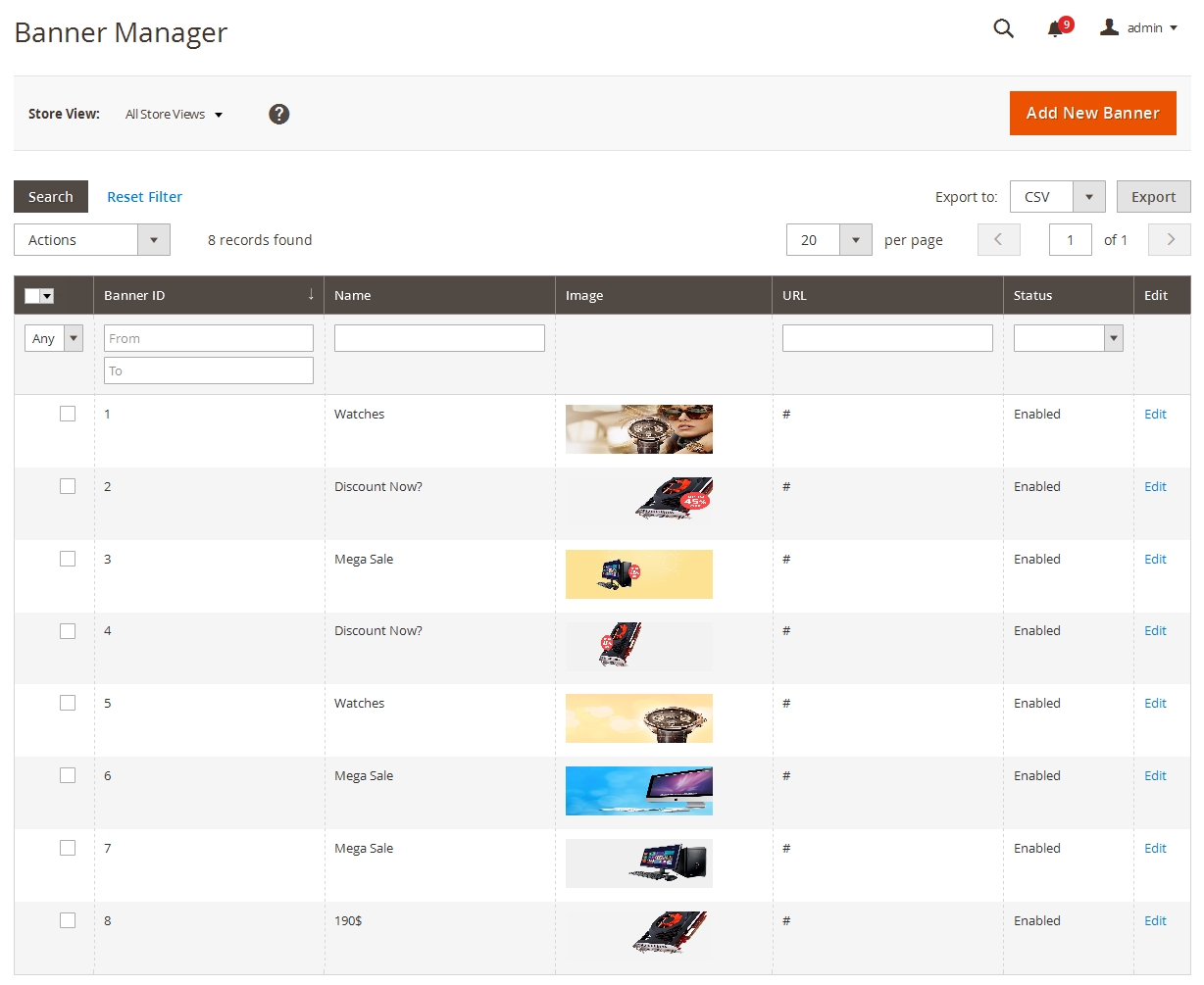
Task: Open the Store View selector
Action: point(174,115)
